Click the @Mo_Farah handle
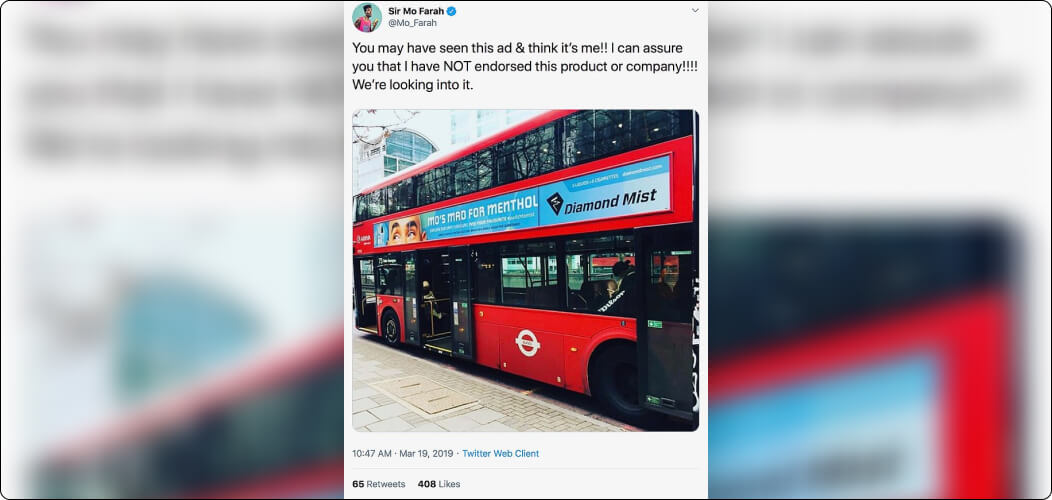This screenshot has height=500, width=1052. coord(413,23)
